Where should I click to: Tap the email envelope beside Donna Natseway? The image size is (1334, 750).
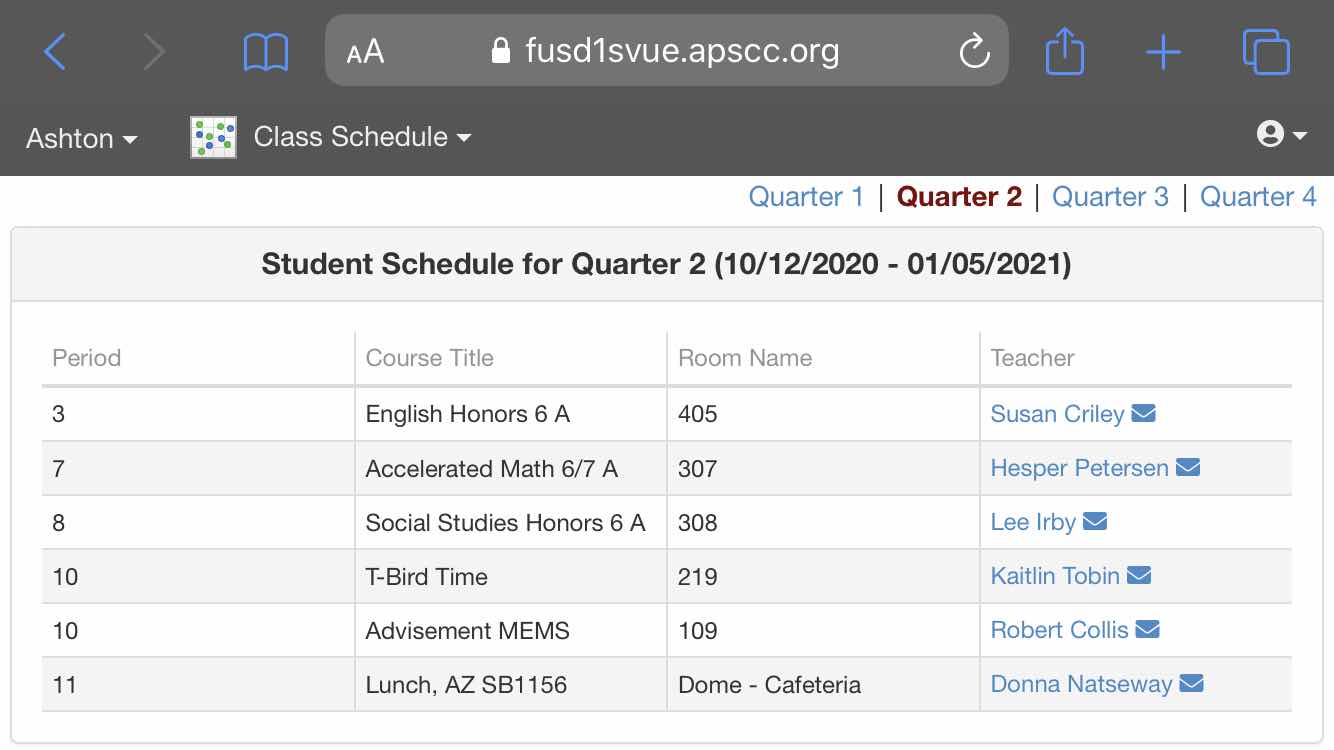tap(1191, 683)
